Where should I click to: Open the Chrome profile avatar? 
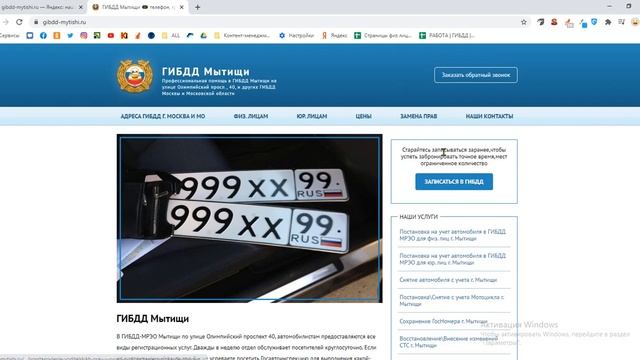pyautogui.click(x=635, y=22)
